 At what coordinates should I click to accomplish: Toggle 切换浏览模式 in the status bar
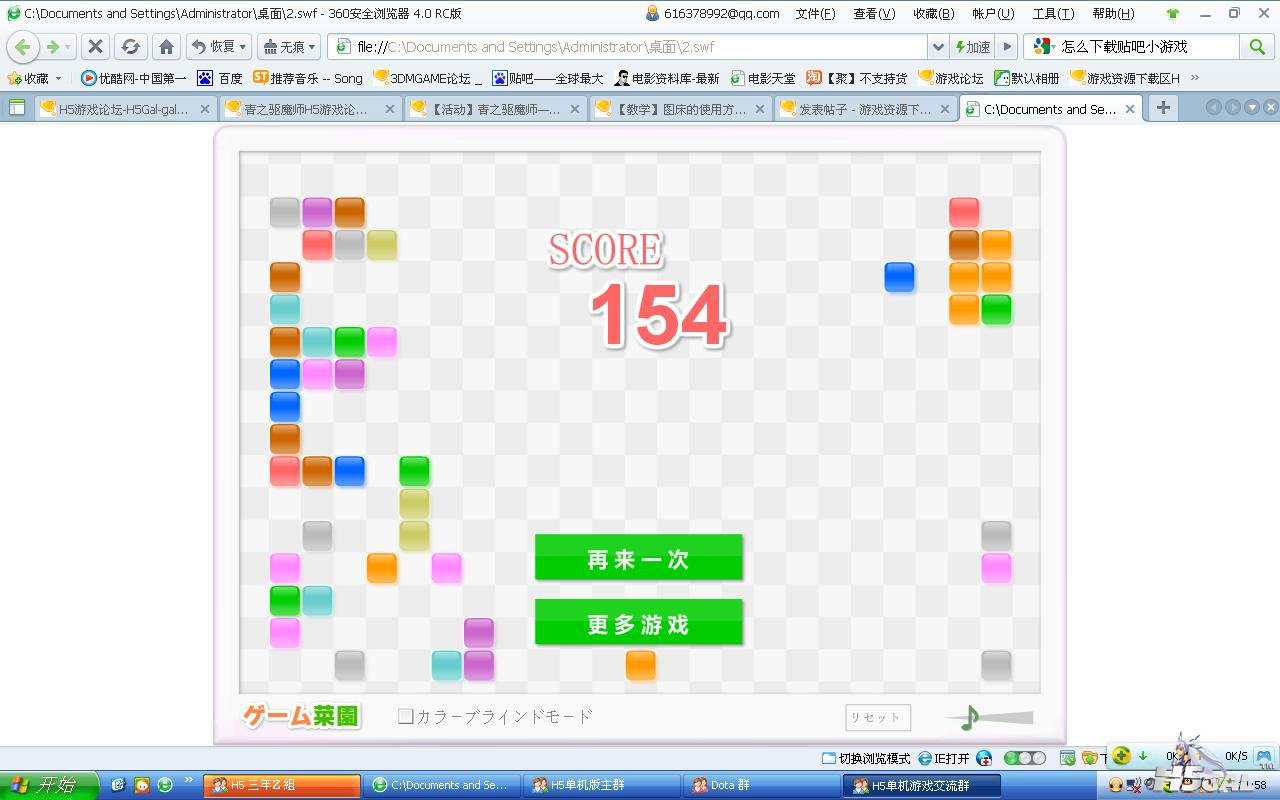coord(865,758)
